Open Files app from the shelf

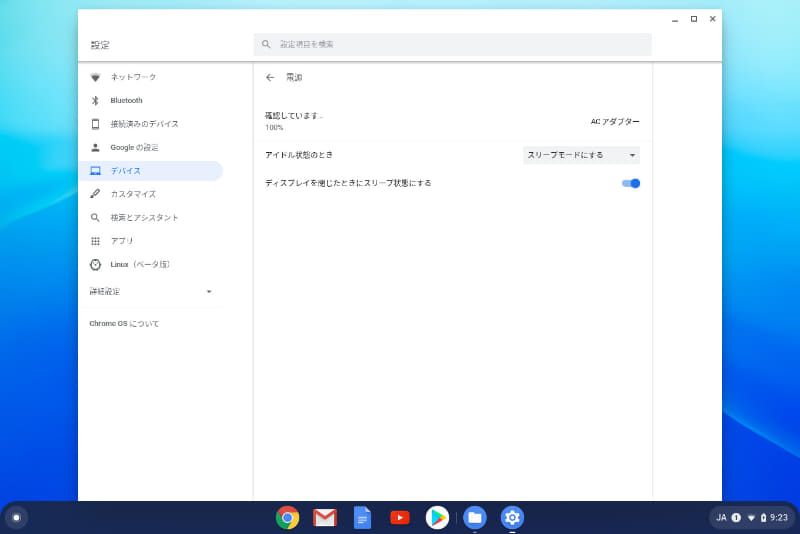(475, 518)
